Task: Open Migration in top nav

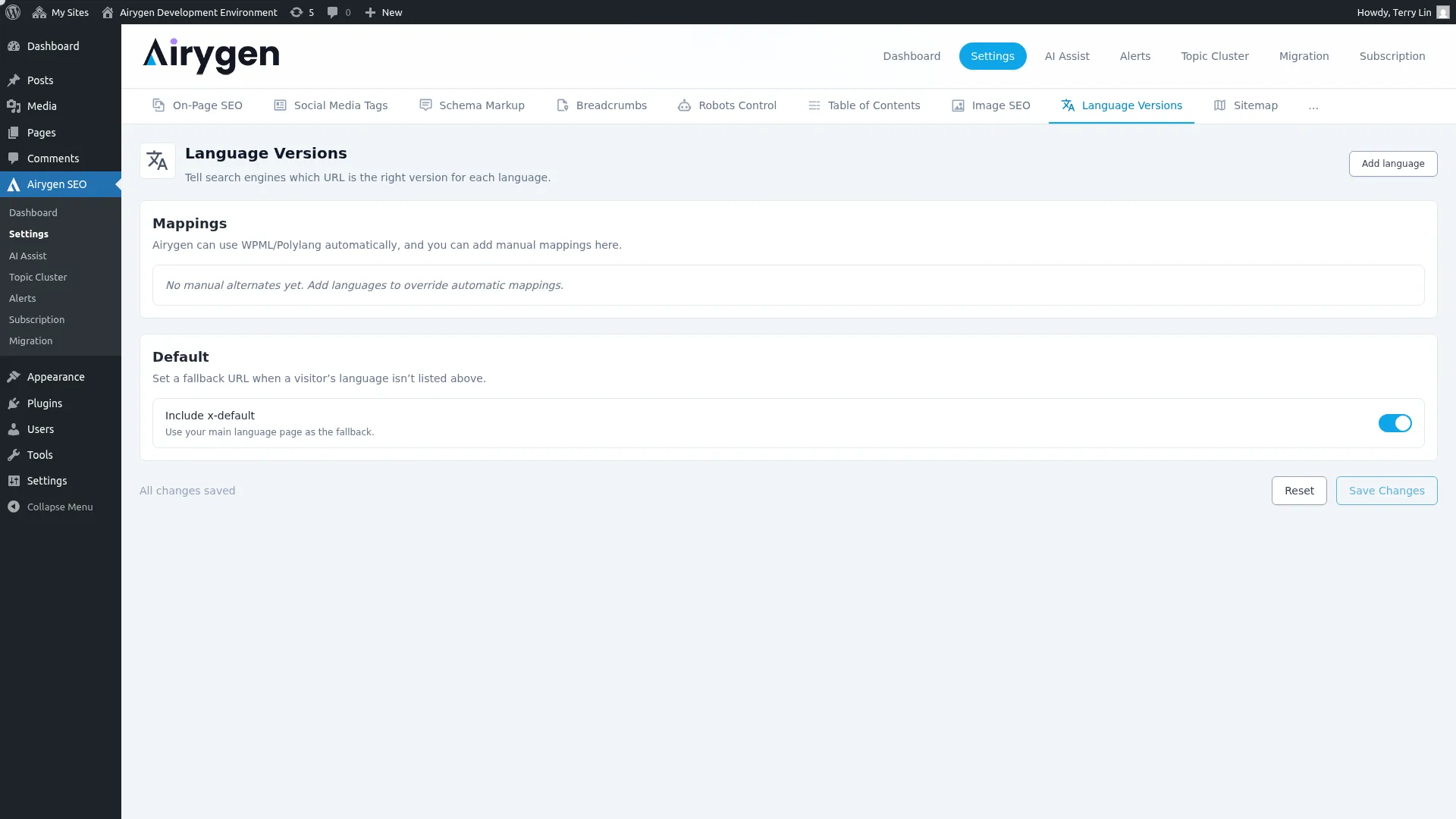Action: pos(1304,56)
